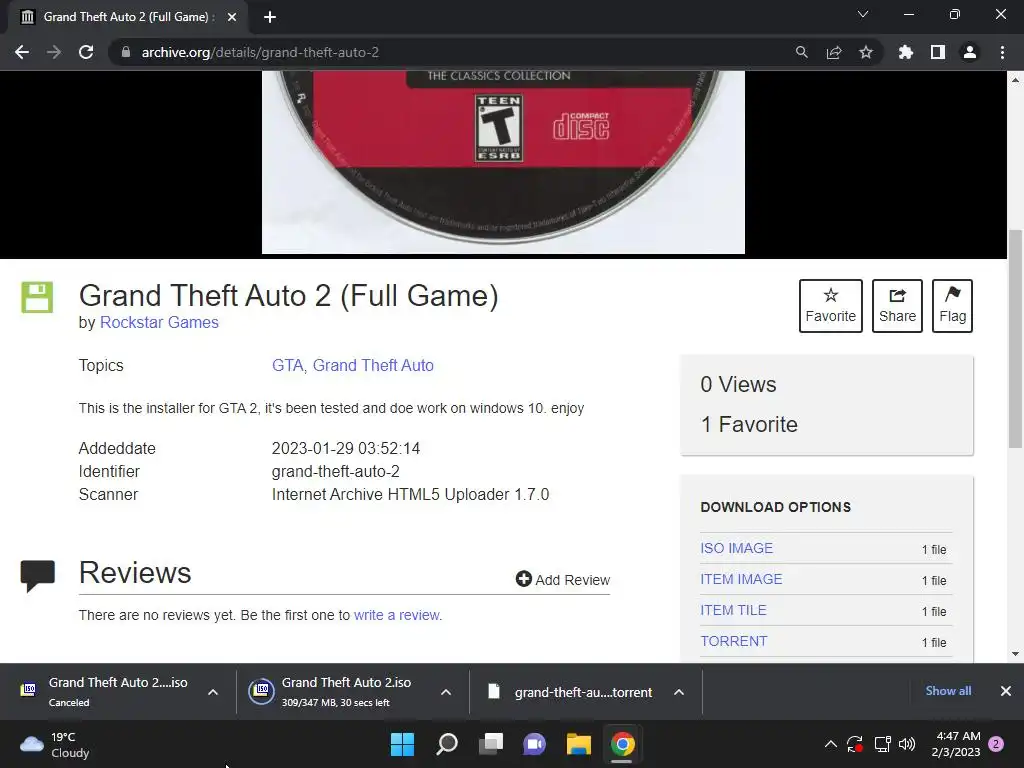Click the address bar URL
1024x768 pixels.
(x=260, y=52)
